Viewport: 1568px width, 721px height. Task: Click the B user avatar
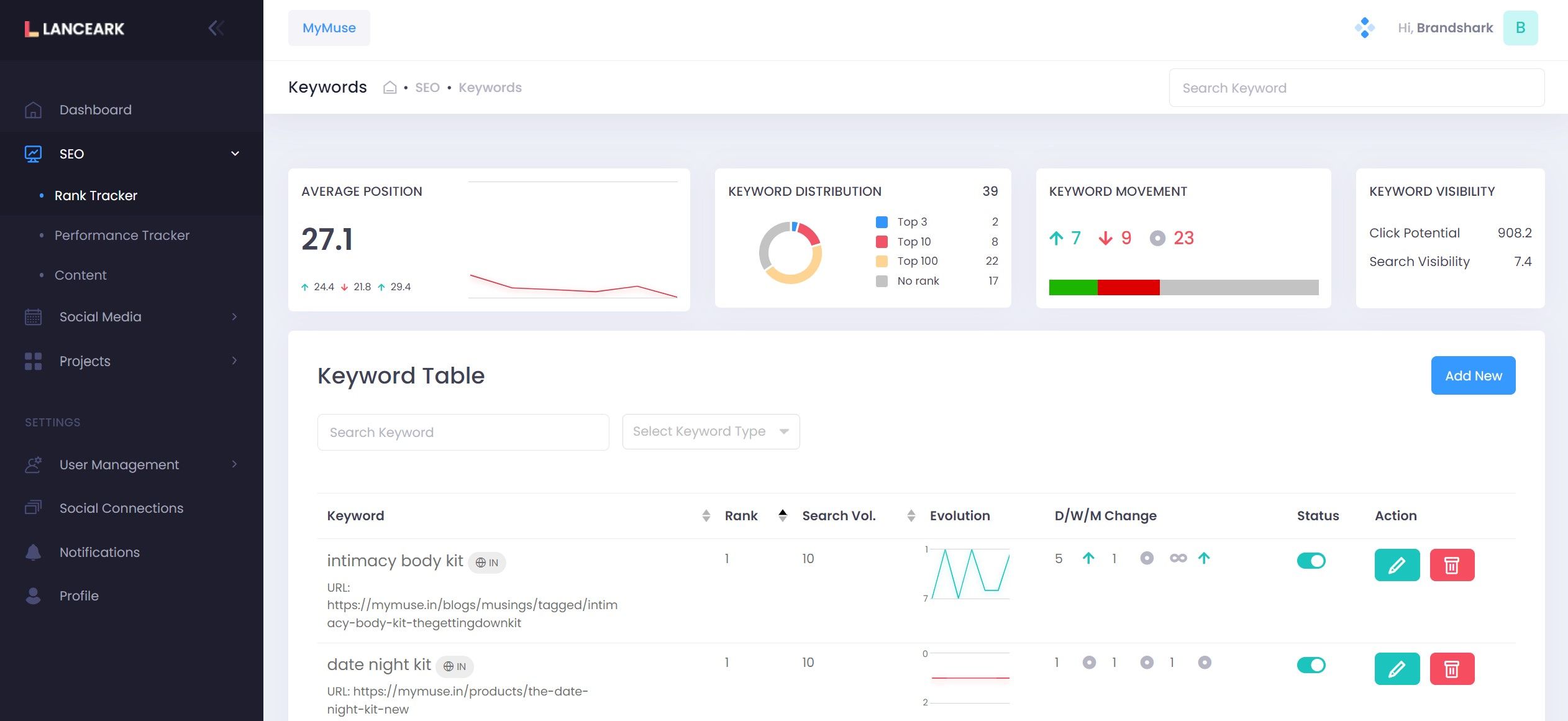(1520, 28)
